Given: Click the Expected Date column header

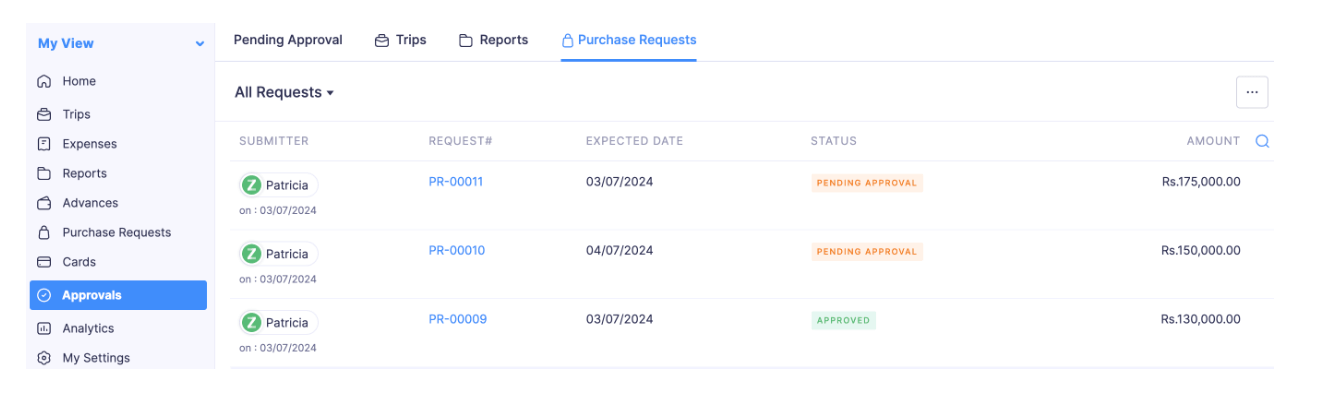Looking at the screenshot, I should pyautogui.click(x=635, y=141).
